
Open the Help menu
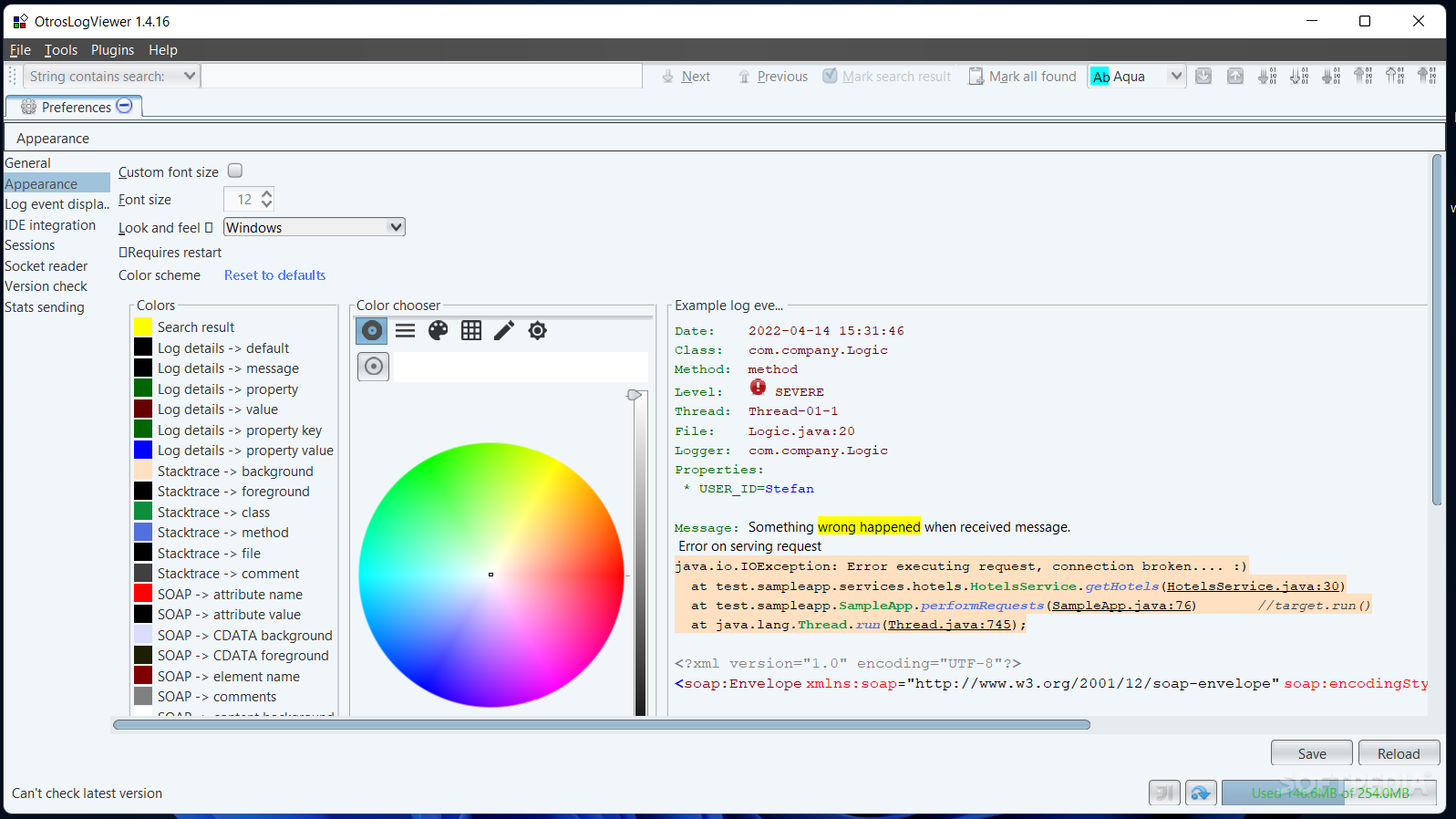click(163, 50)
